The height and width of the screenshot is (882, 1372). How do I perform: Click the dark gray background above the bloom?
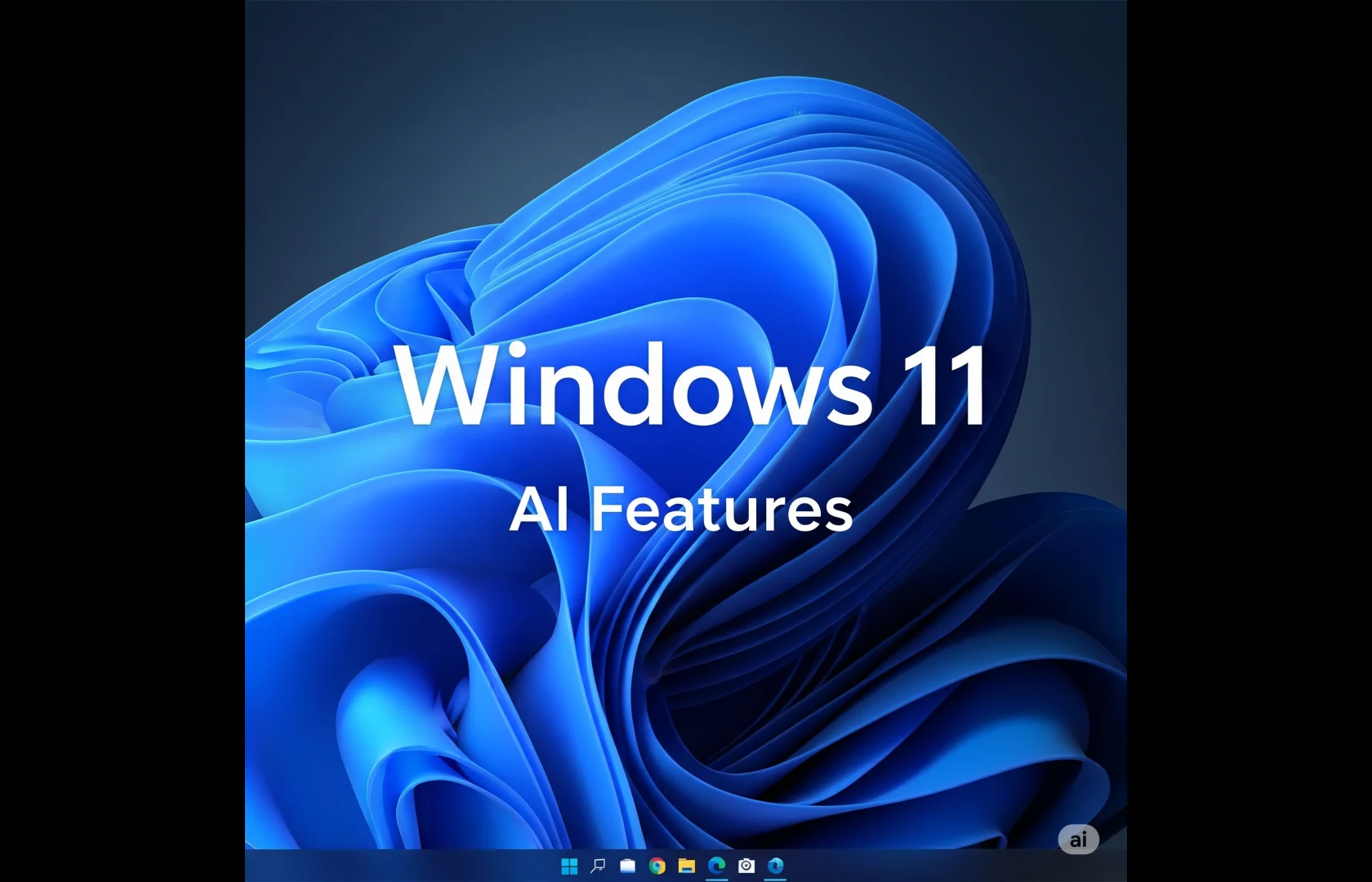[x=408, y=82]
